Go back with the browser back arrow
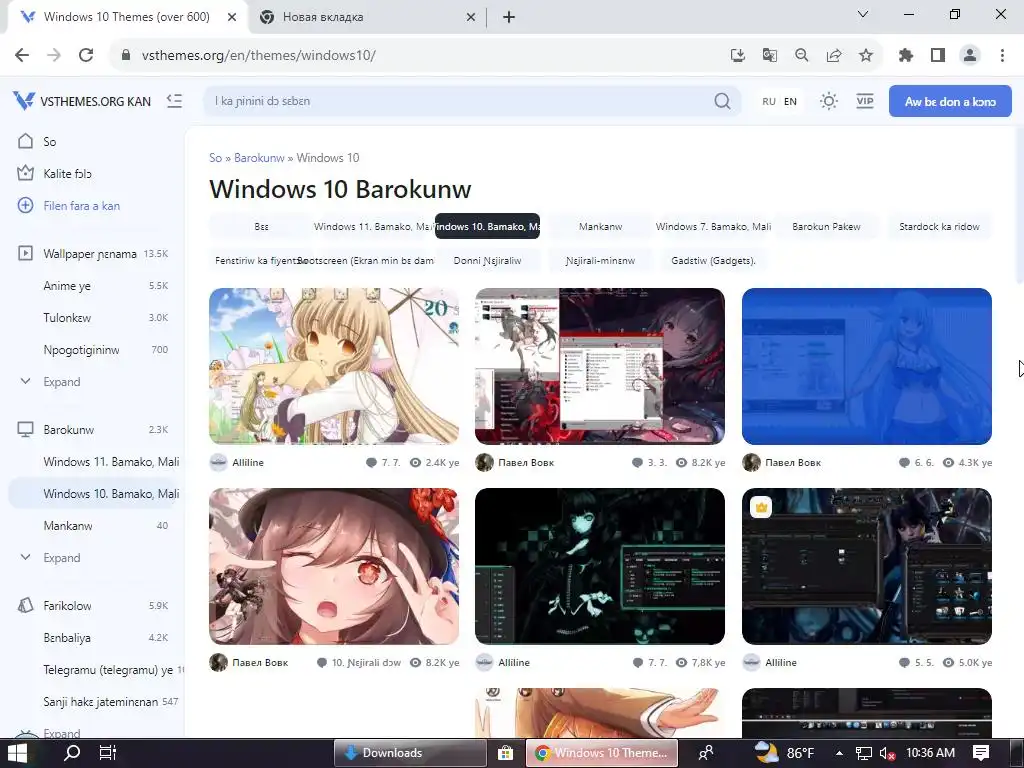1024x768 pixels. point(22,55)
